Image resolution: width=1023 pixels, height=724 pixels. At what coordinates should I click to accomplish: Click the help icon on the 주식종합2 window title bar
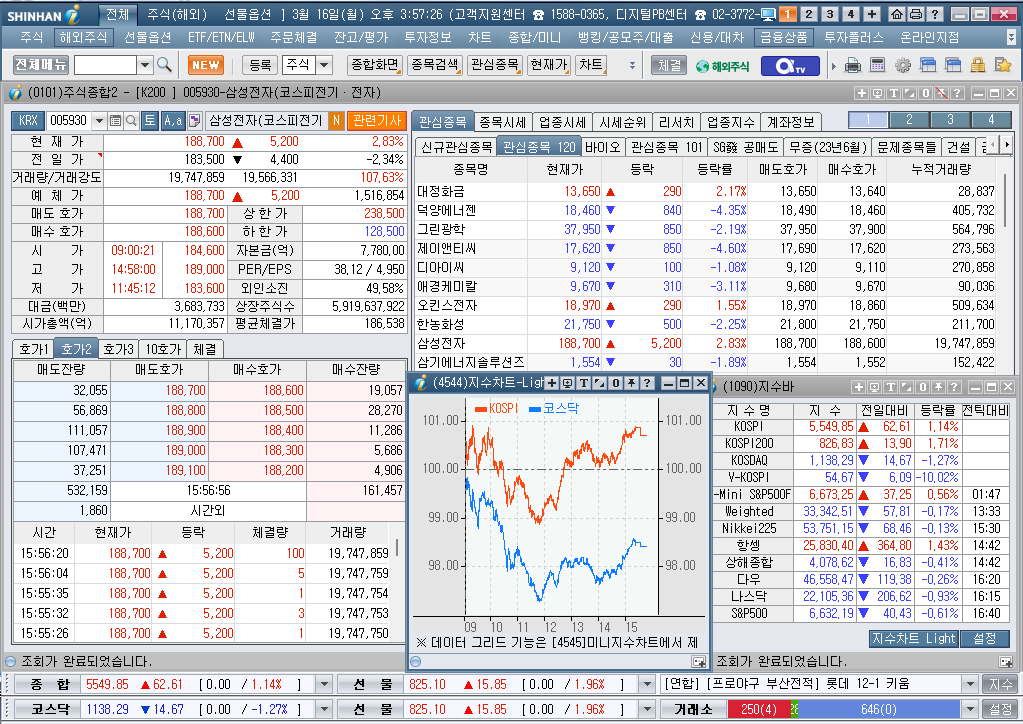coord(957,93)
